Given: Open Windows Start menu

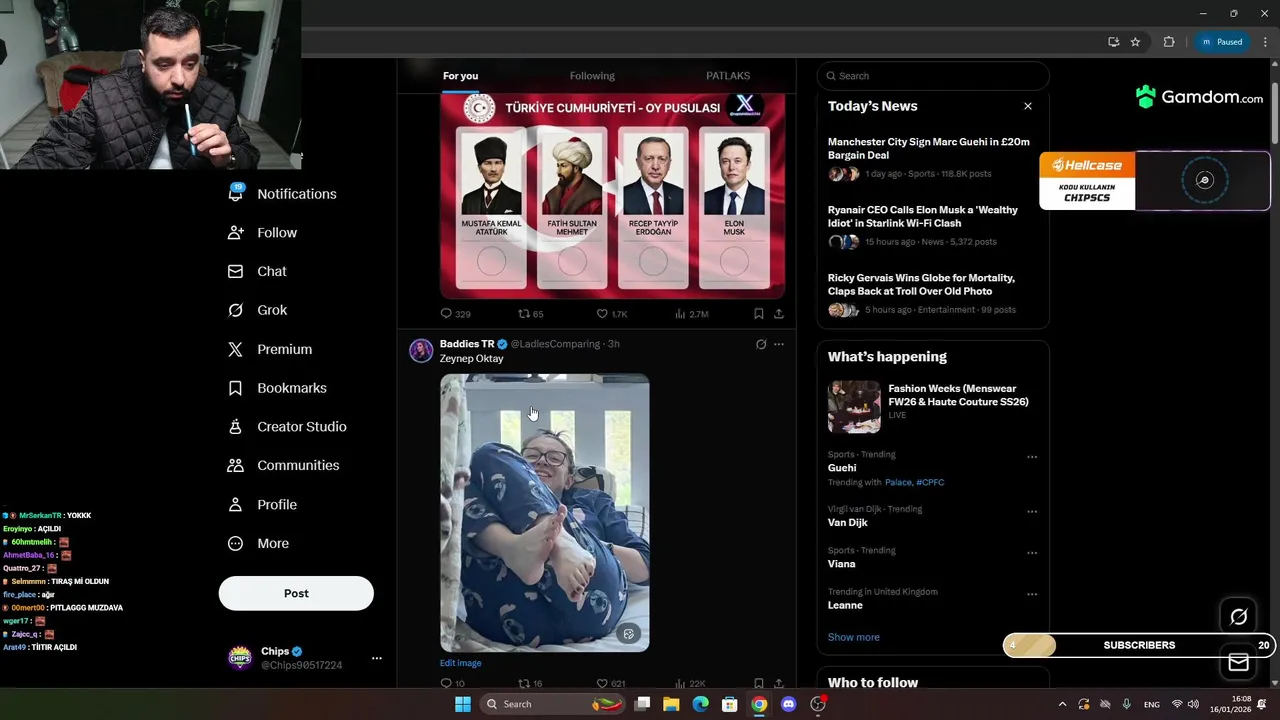Looking at the screenshot, I should [462, 704].
